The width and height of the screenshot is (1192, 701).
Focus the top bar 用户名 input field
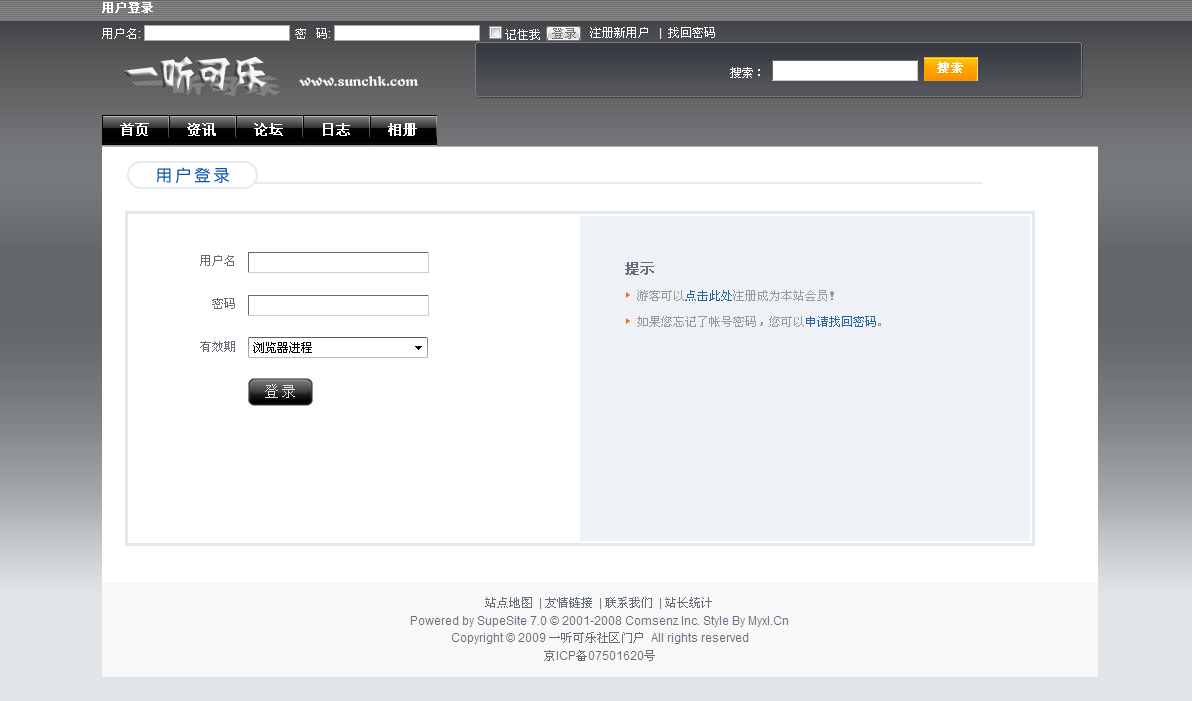(x=217, y=33)
